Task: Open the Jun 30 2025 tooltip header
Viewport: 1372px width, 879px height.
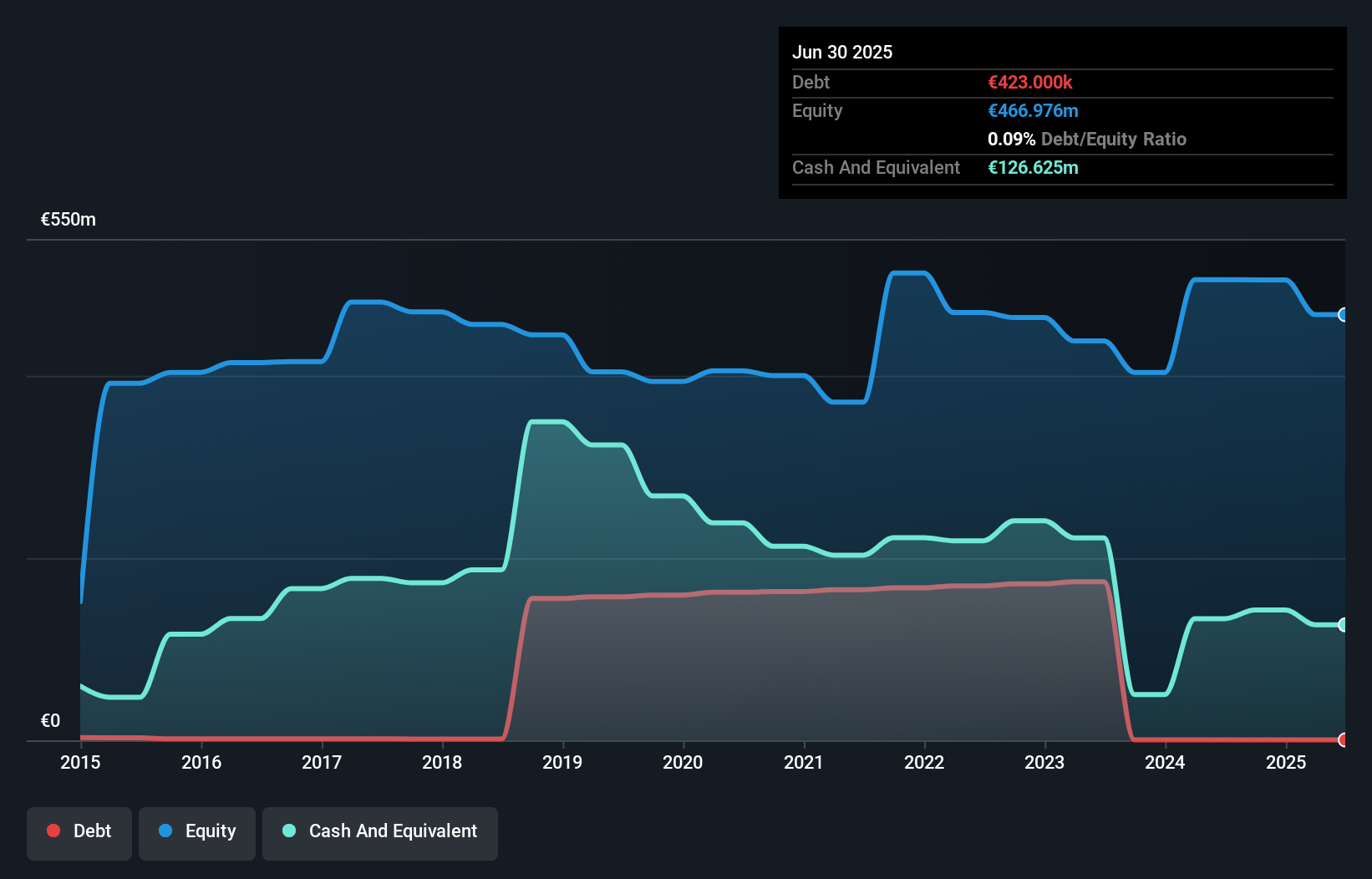Action: [842, 52]
